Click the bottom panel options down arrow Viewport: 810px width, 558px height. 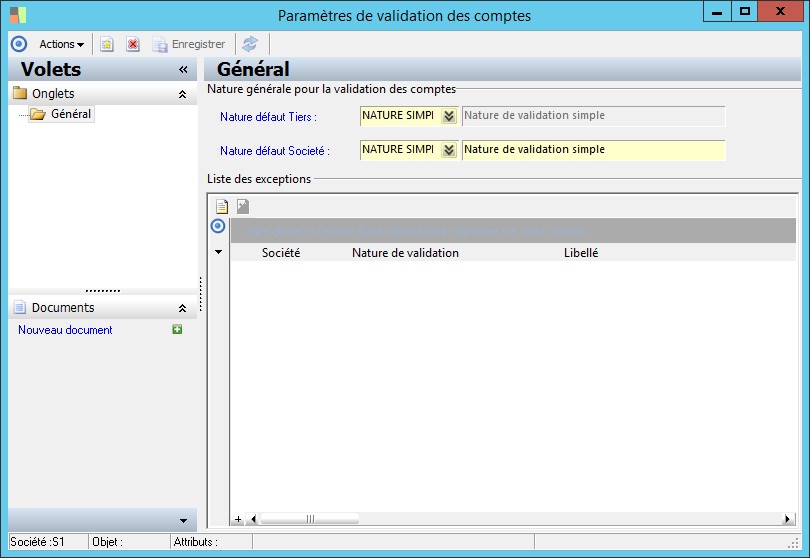point(183,521)
